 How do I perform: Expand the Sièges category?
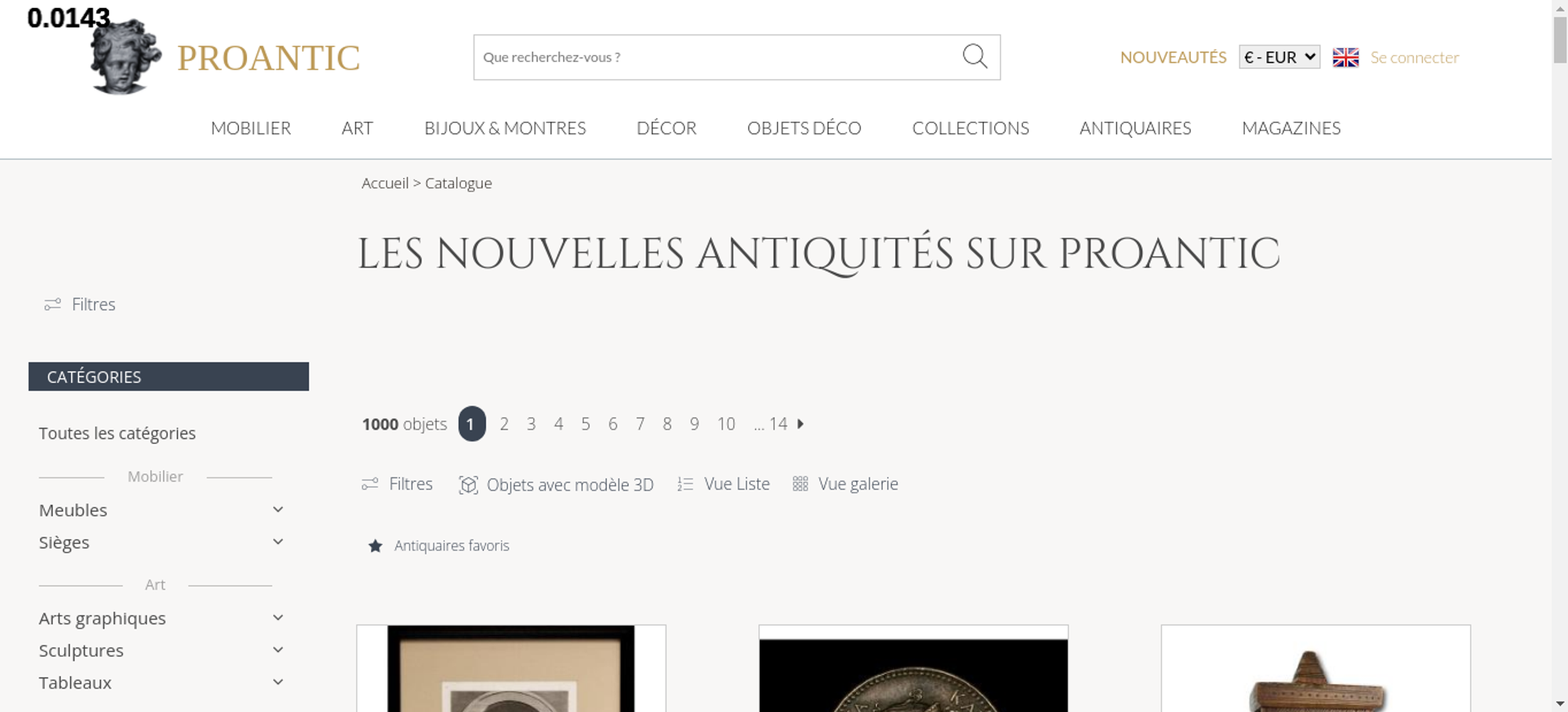278,542
